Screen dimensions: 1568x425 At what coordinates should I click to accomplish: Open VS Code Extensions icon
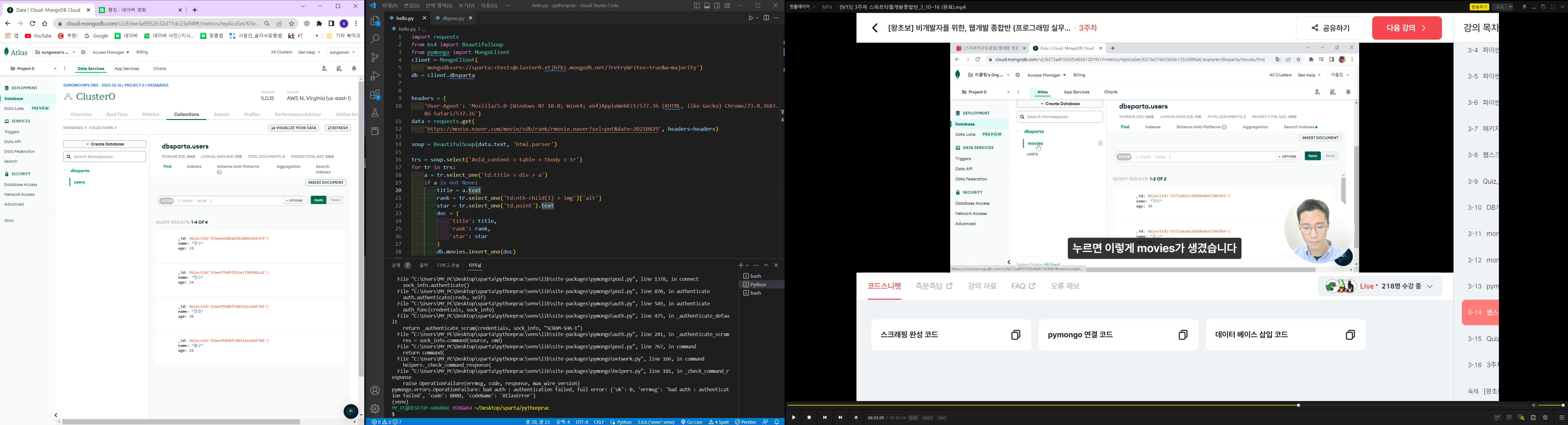pos(375,95)
